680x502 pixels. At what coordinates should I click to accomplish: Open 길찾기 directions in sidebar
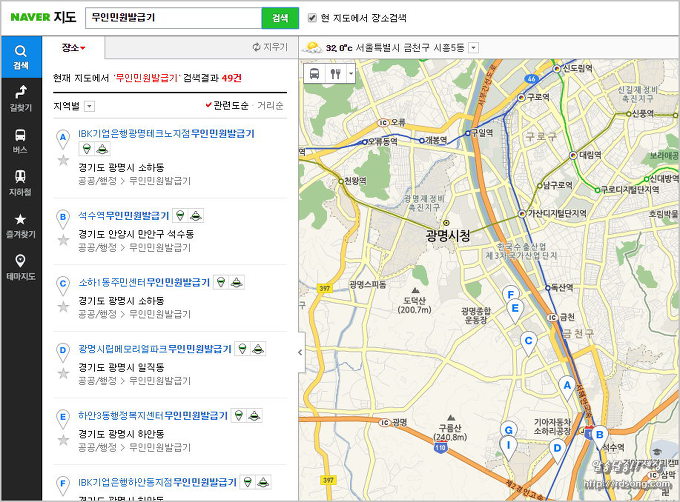[x=21, y=99]
